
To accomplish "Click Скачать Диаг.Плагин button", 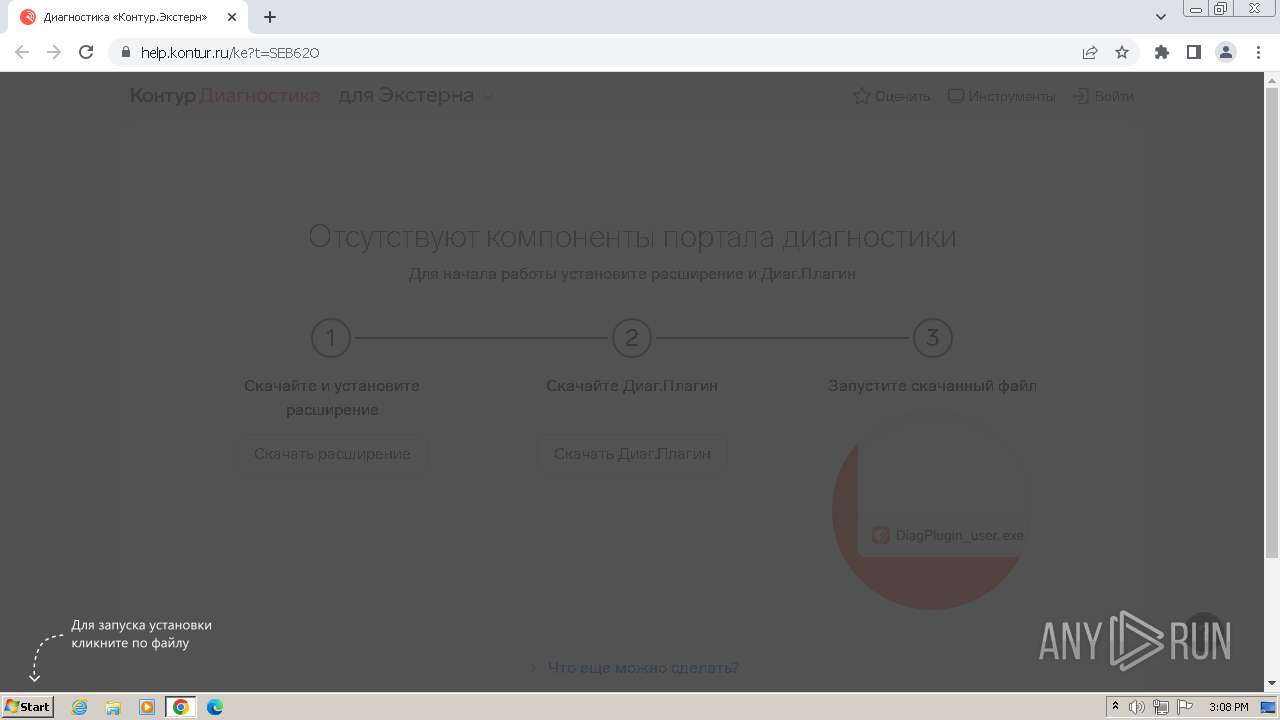I will pyautogui.click(x=632, y=454).
